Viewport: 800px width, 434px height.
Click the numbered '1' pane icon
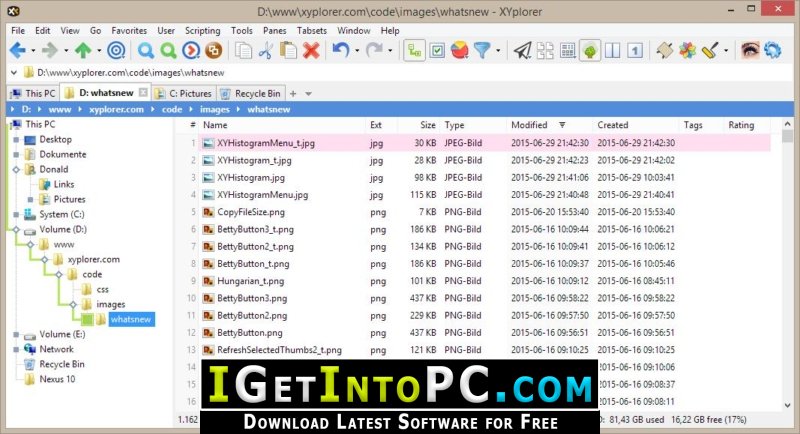pyautogui.click(x=635, y=50)
